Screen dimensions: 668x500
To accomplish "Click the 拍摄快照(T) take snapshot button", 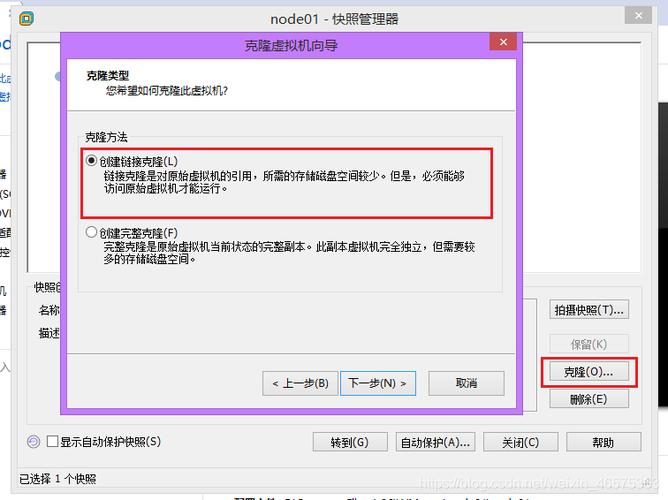I will [589, 310].
